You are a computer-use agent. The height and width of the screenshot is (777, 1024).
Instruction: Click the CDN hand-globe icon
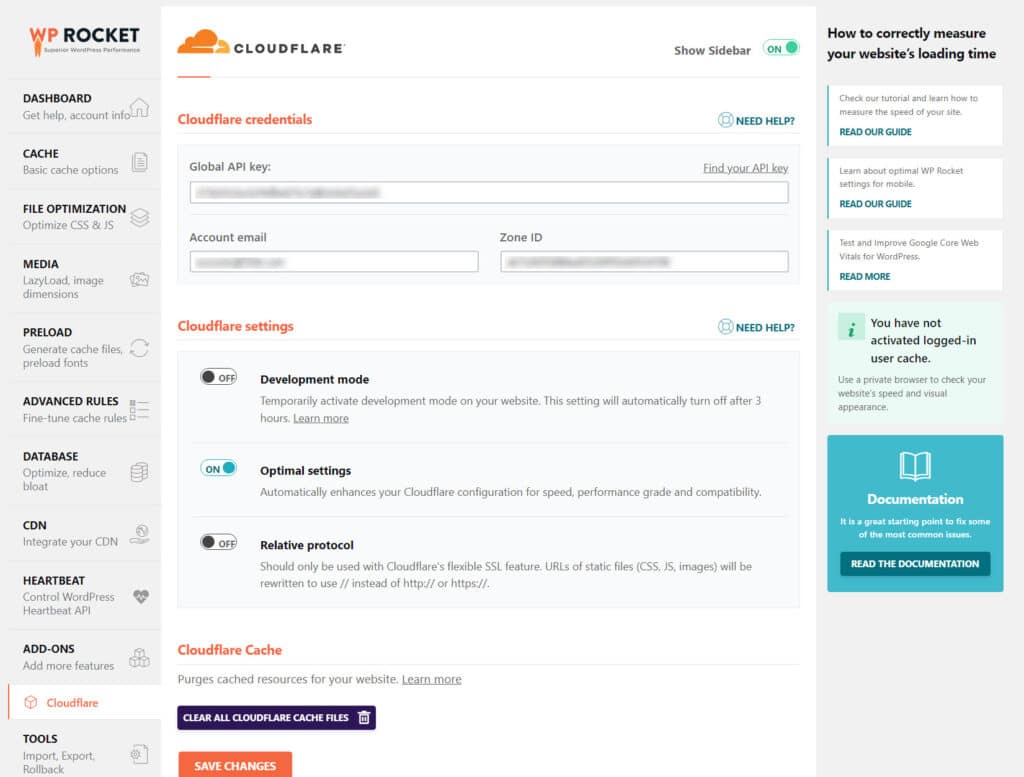[140, 534]
